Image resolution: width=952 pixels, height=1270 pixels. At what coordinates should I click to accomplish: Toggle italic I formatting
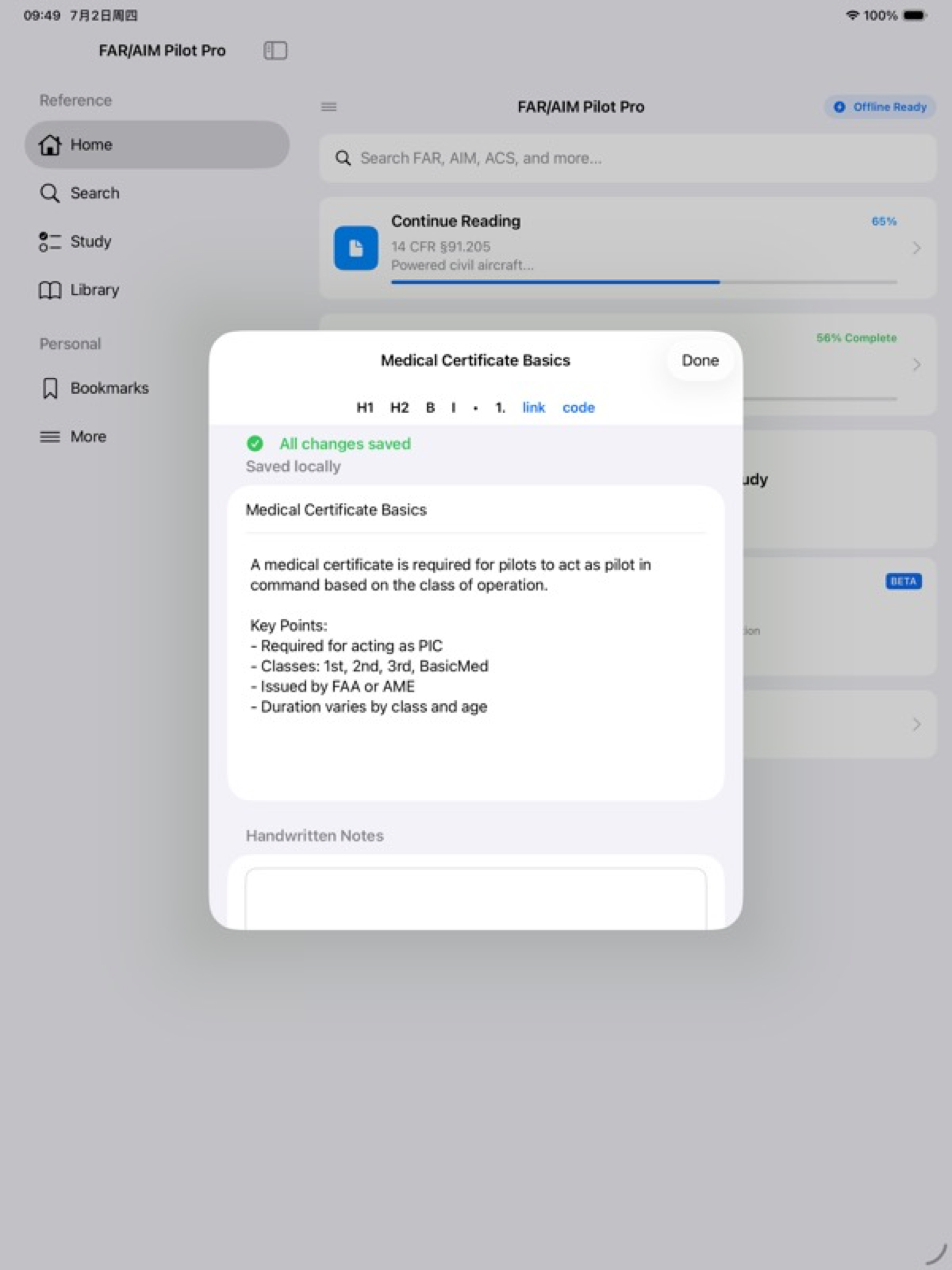[x=454, y=408]
